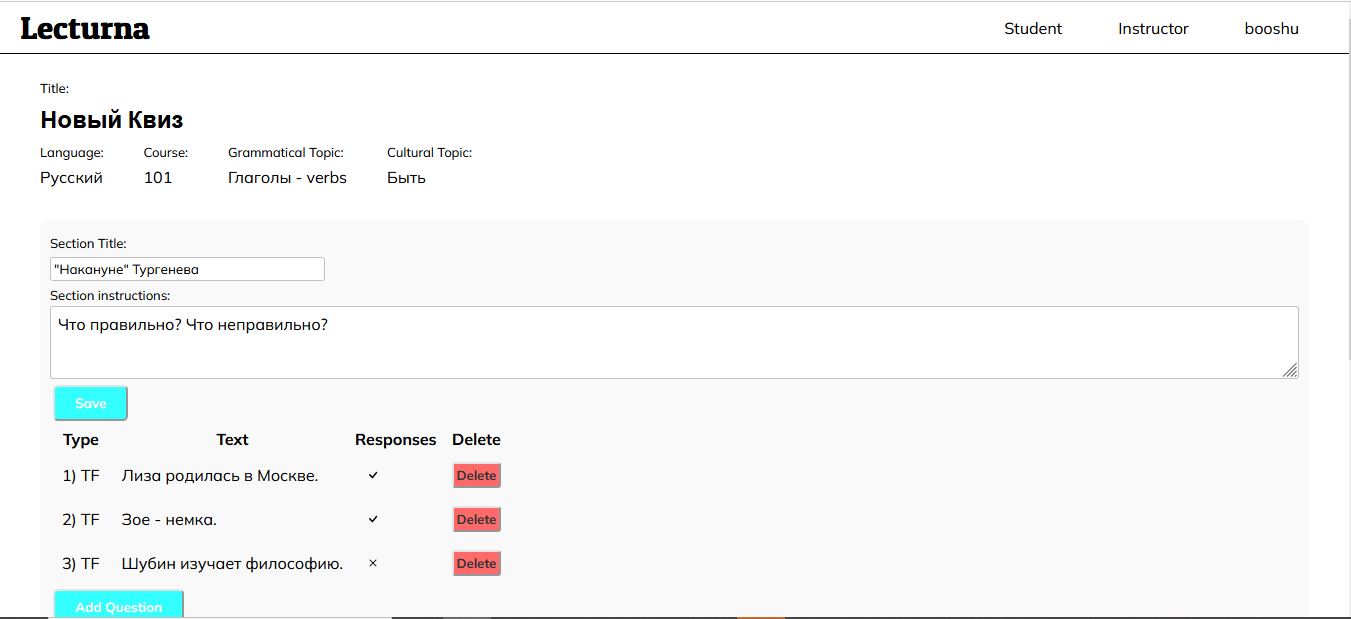The image size is (1351, 619).
Task: Click the booshu account link
Action: coord(1270,28)
